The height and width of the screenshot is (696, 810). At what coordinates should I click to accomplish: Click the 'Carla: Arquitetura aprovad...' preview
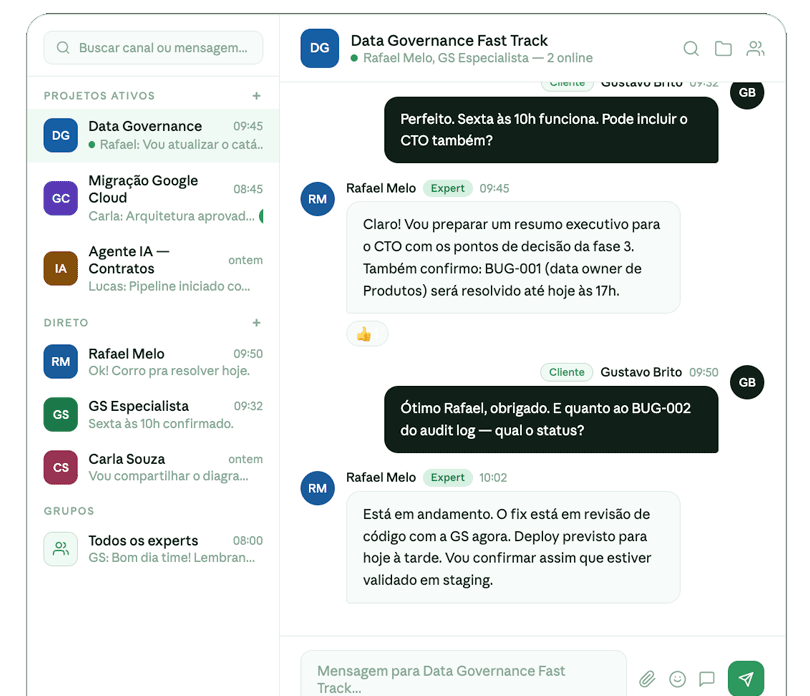171,216
